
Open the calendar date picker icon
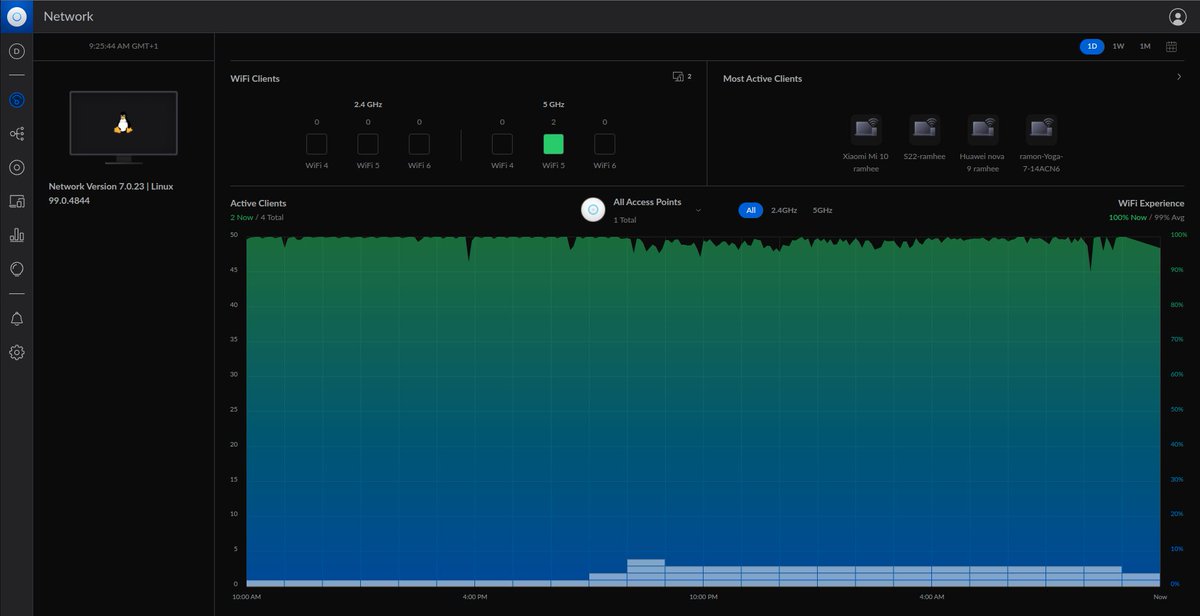click(1171, 46)
